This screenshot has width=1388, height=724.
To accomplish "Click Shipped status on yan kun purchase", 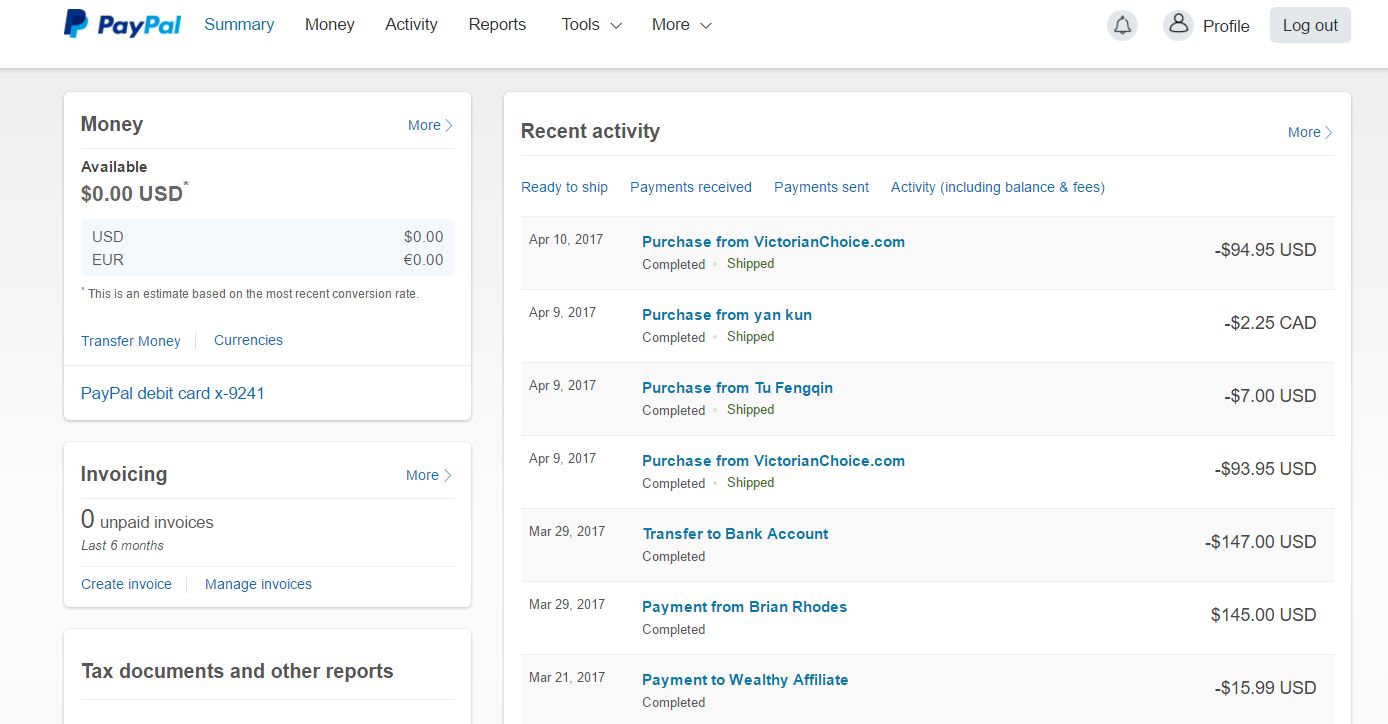I will pos(750,337).
